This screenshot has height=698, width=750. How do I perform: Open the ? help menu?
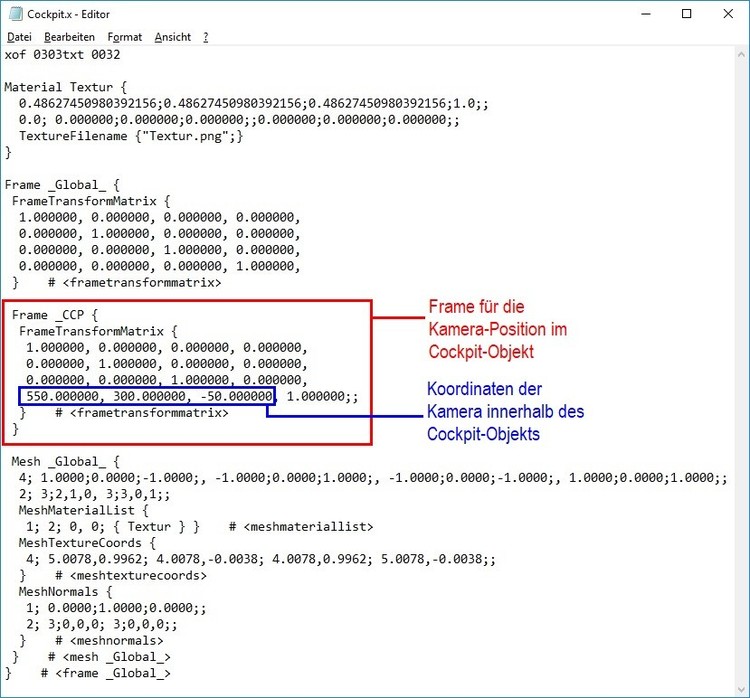(206, 37)
